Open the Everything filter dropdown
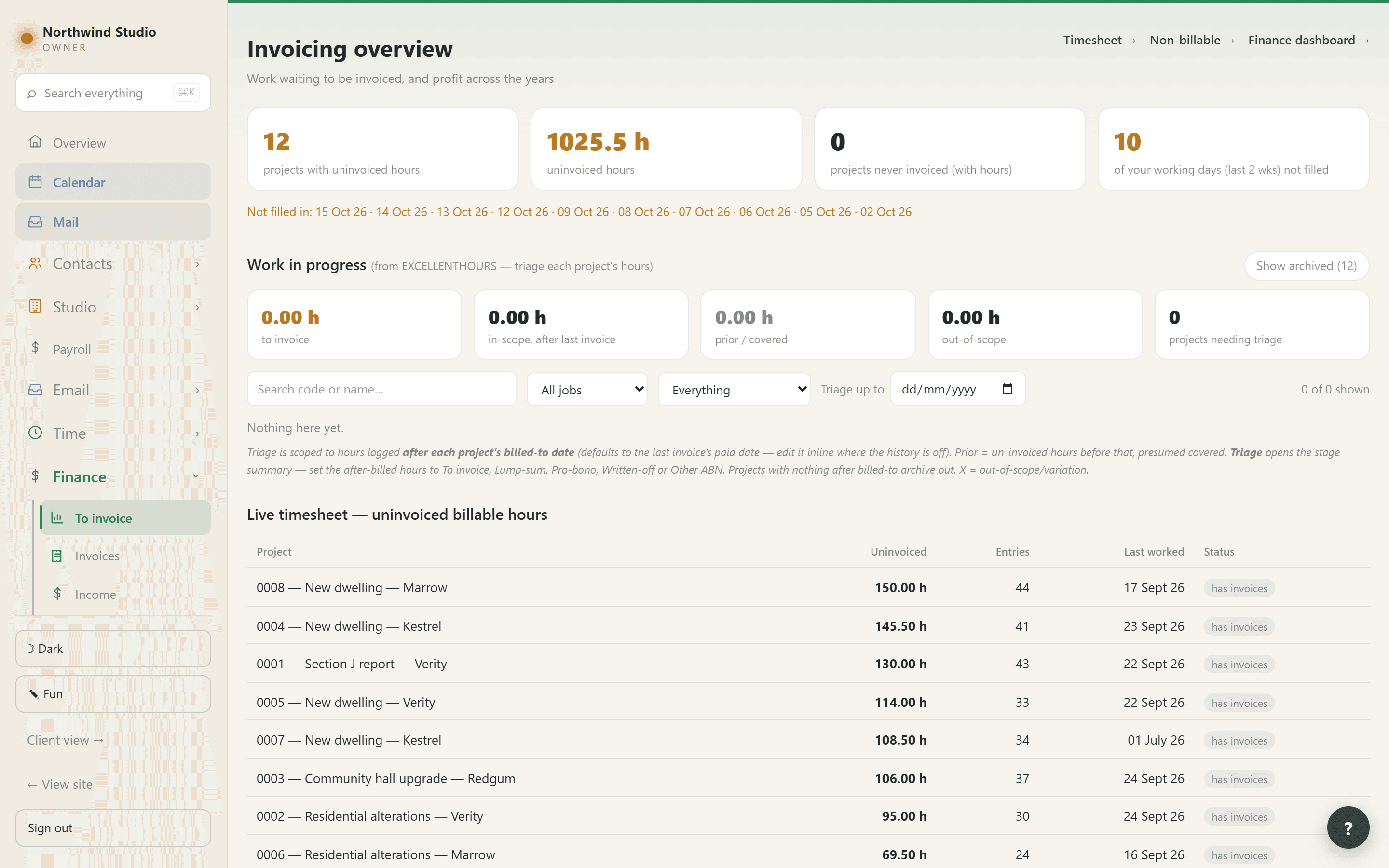Viewport: 1389px width, 868px height. (x=734, y=389)
